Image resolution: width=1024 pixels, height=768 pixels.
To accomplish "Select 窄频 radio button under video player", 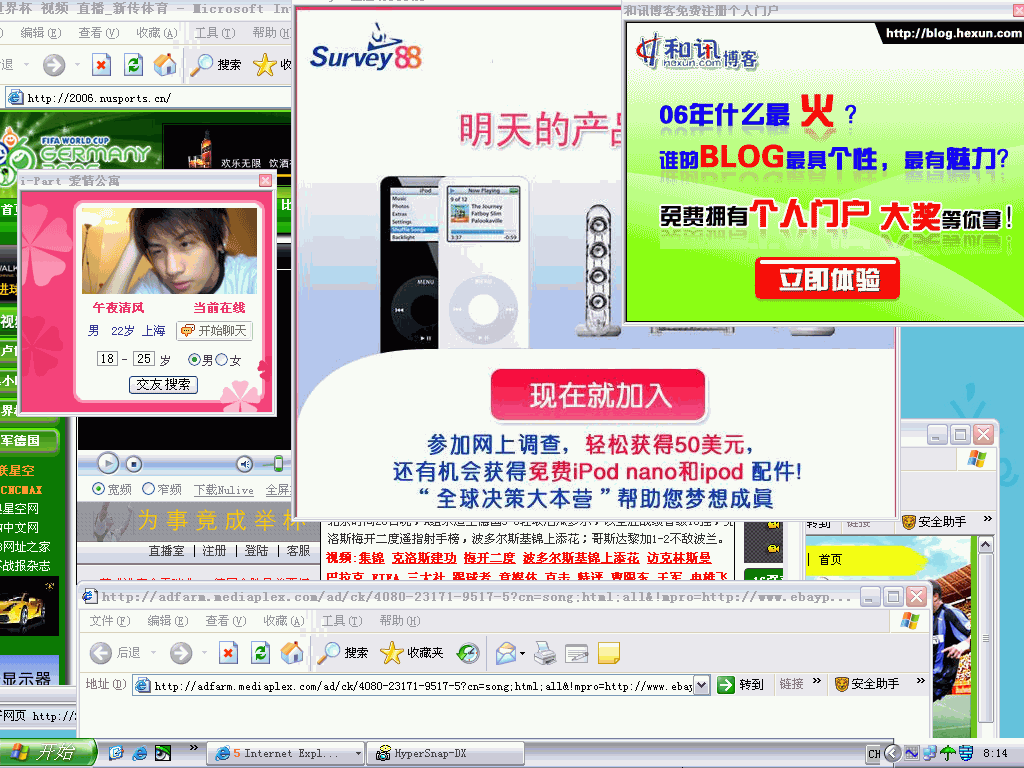I will click(148, 488).
